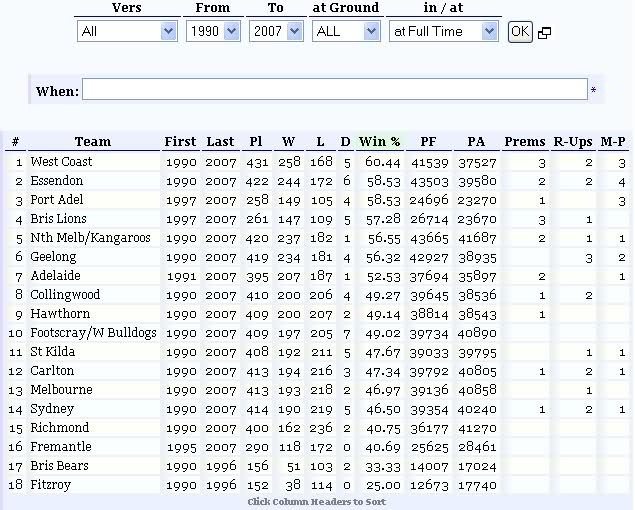Click the Pl column header
Viewport: 635px width, 510px height.
click(x=256, y=142)
